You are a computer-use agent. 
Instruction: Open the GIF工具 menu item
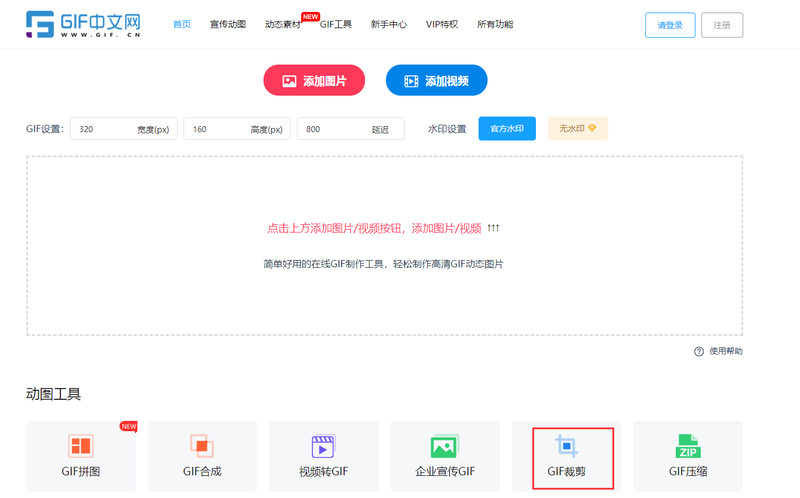click(336, 24)
